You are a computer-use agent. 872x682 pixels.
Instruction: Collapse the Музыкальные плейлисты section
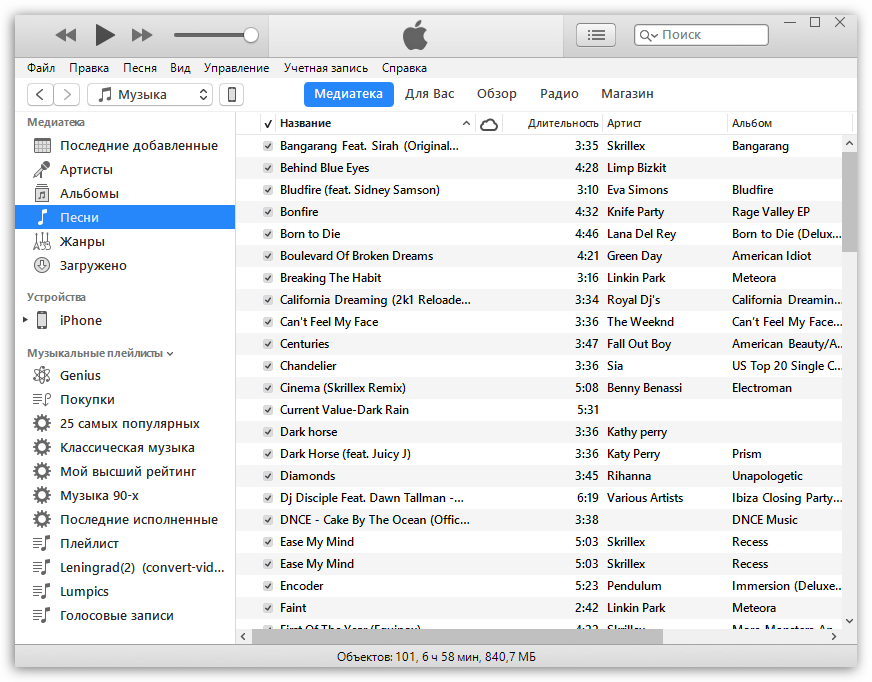coord(170,354)
